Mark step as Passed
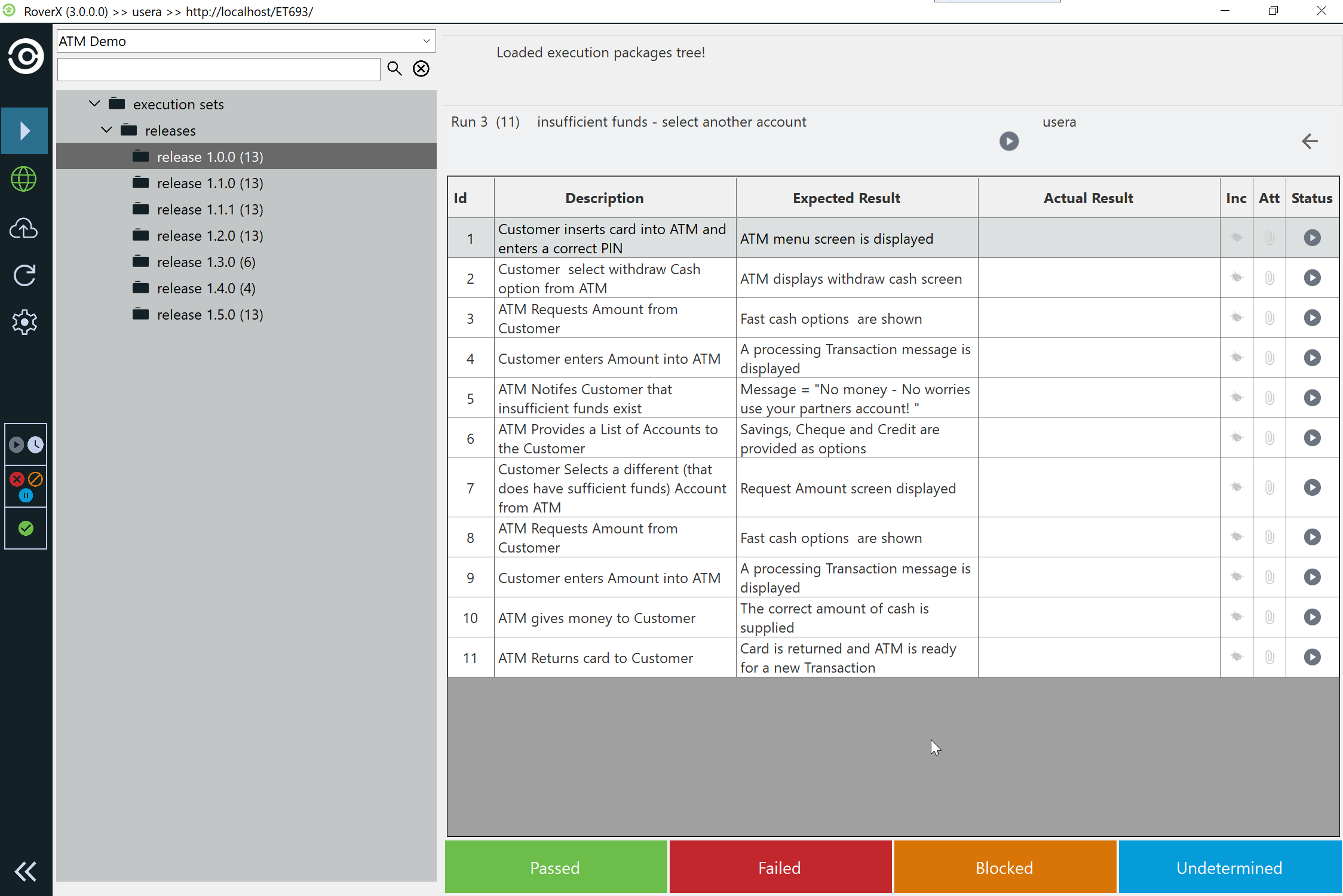1343x896 pixels. click(x=556, y=867)
